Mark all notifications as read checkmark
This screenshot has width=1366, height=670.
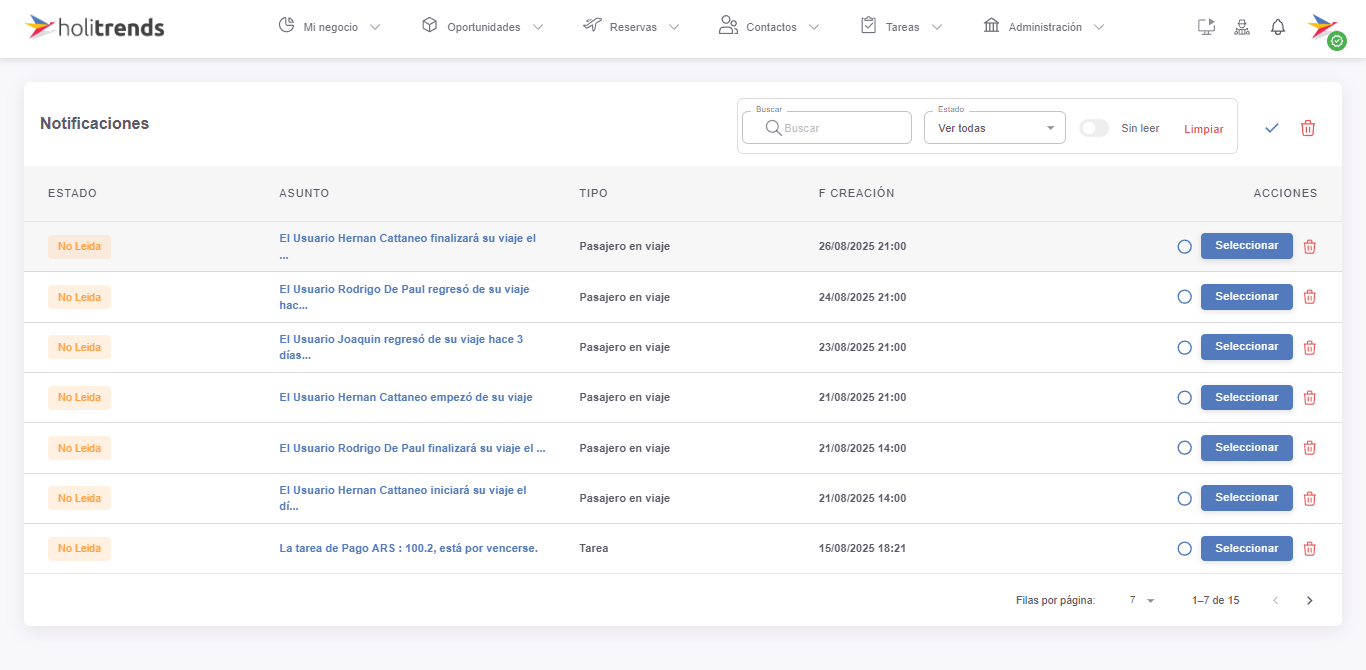pos(1272,128)
